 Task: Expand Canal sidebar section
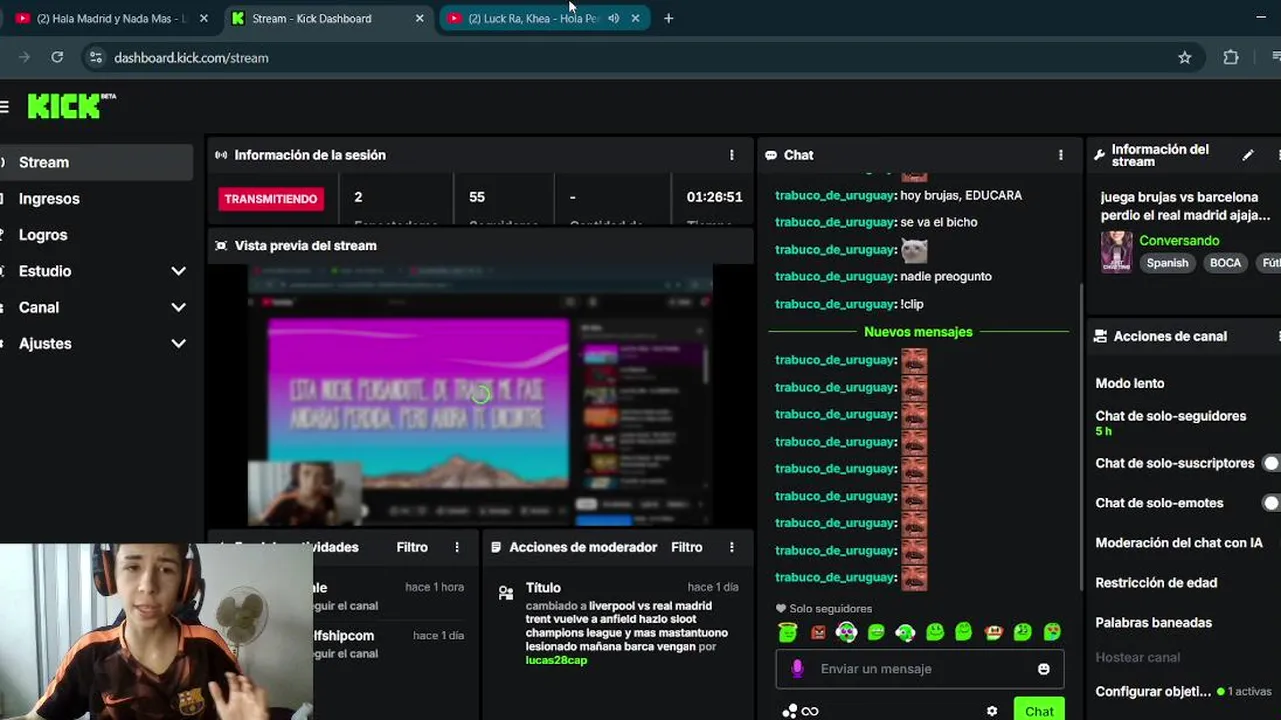click(178, 307)
